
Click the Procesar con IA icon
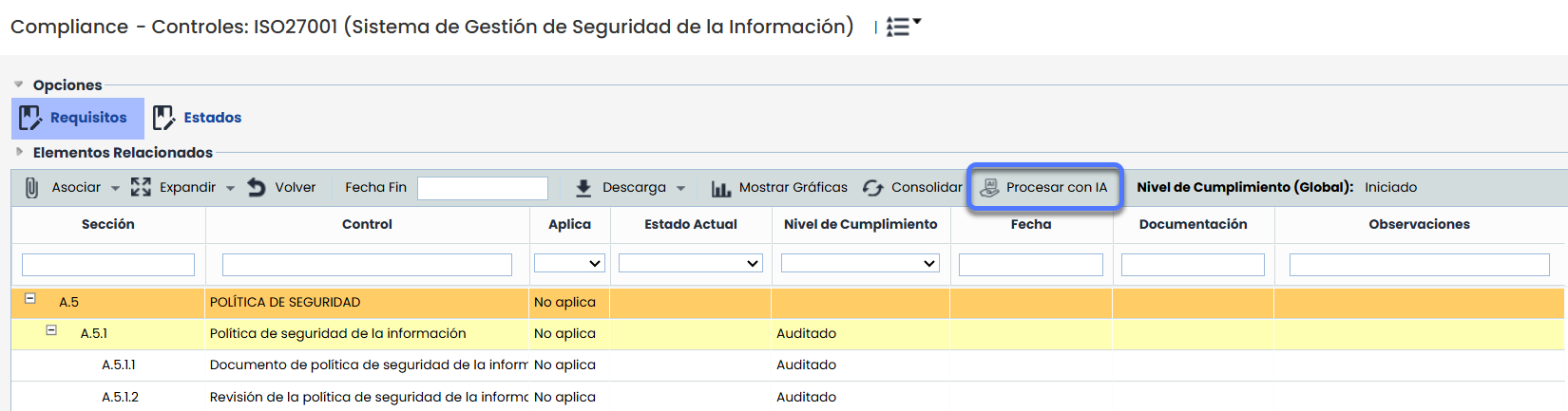989,188
